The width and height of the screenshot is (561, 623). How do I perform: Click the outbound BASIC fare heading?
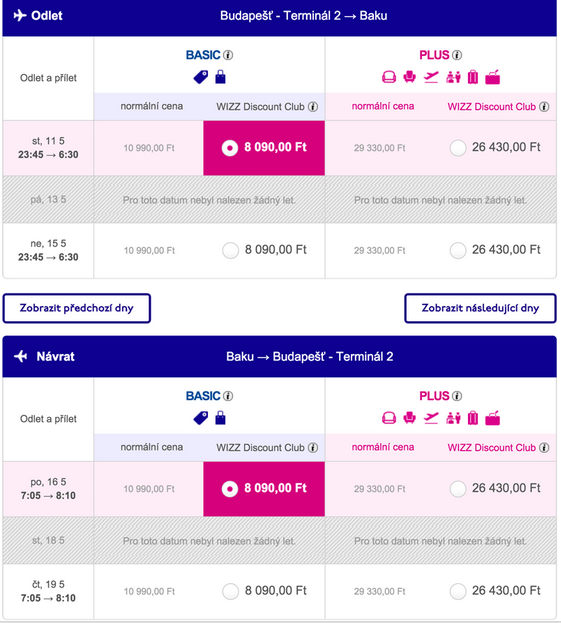click(x=203, y=55)
